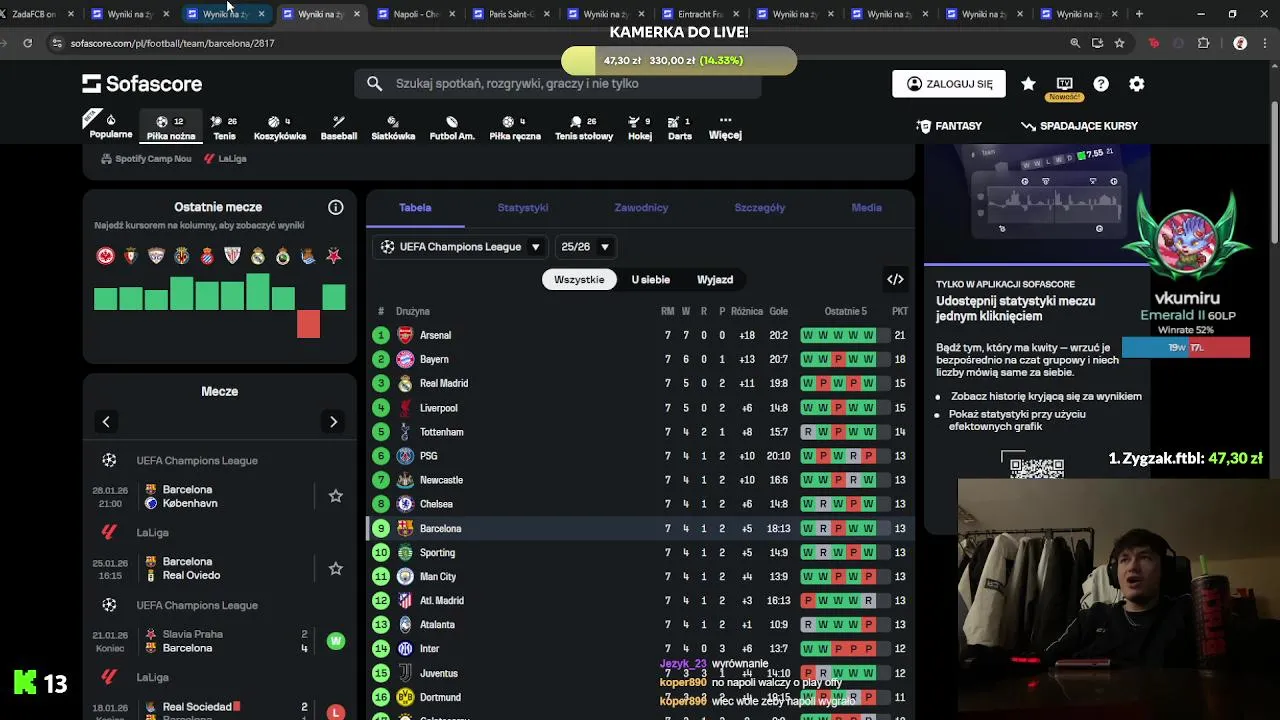
Task: Switch to Tabela tab
Action: pyautogui.click(x=415, y=207)
